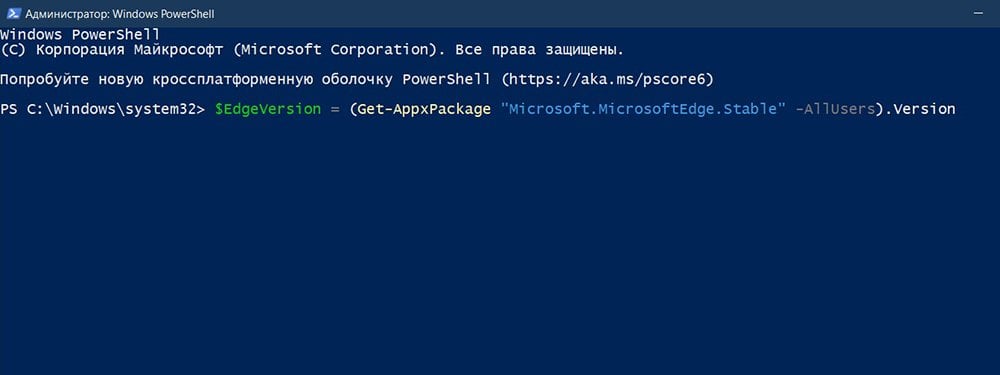Click the equals sign after $EdgeVersion
Image resolution: width=1000 pixels, height=375 pixels.
pyautogui.click(x=334, y=110)
